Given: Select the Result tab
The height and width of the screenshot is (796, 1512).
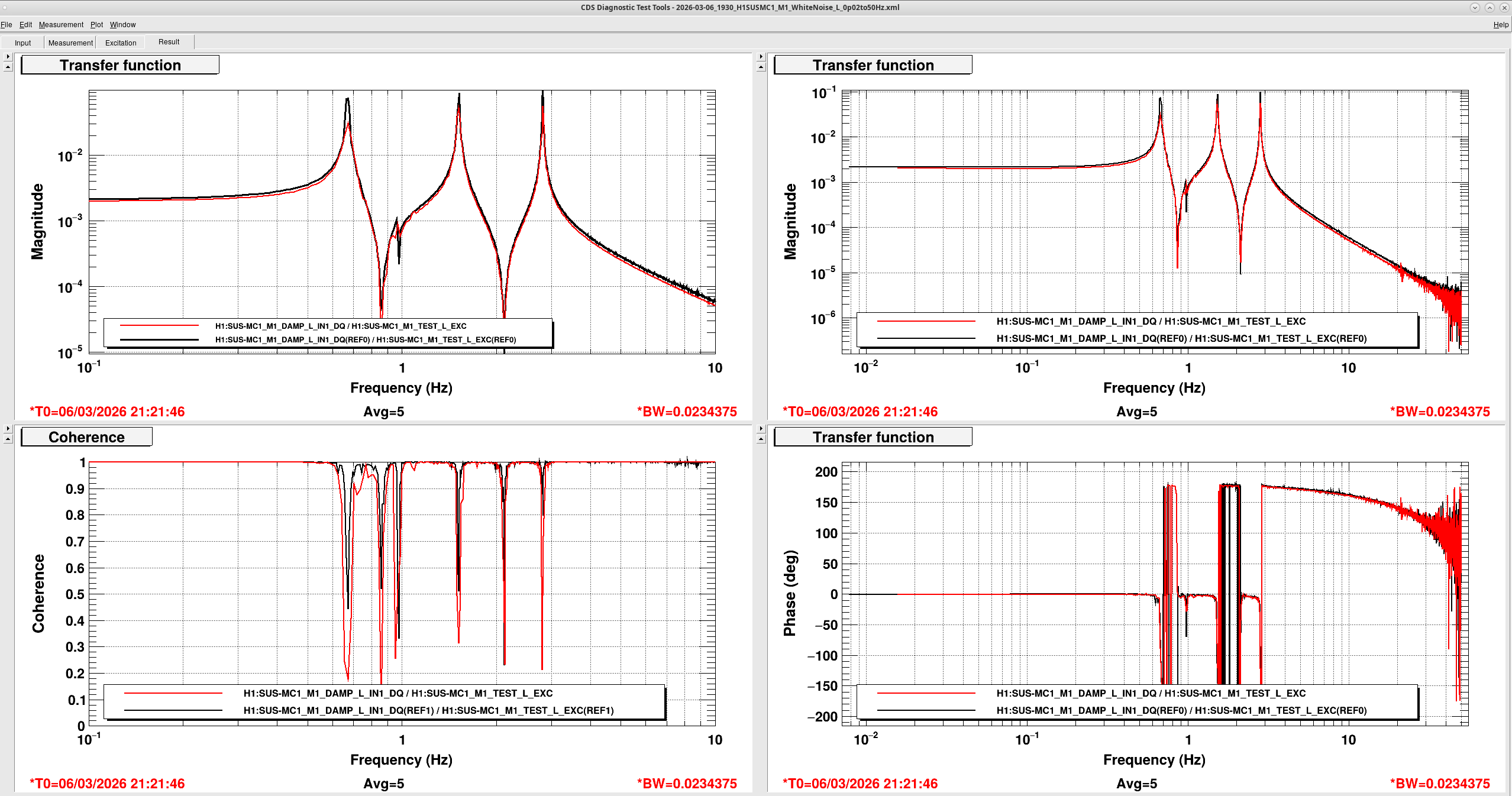Looking at the screenshot, I should 169,42.
